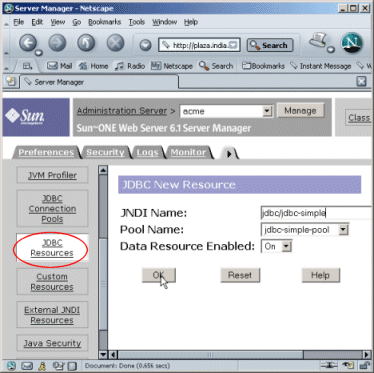Click the Netscape N logo
This screenshot has width=374, height=373.
pos(351,43)
